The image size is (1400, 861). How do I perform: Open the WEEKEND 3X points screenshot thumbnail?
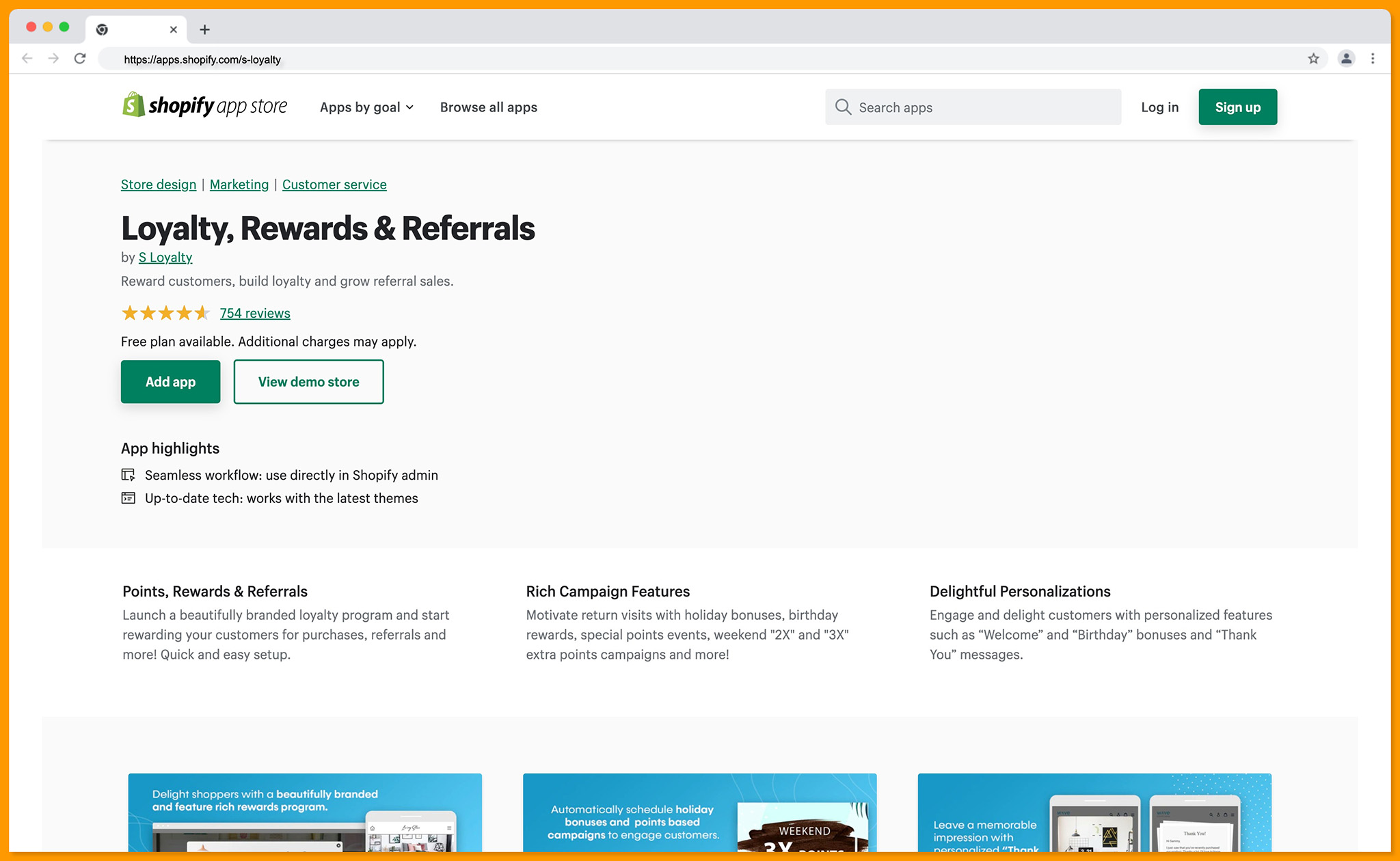tap(699, 813)
